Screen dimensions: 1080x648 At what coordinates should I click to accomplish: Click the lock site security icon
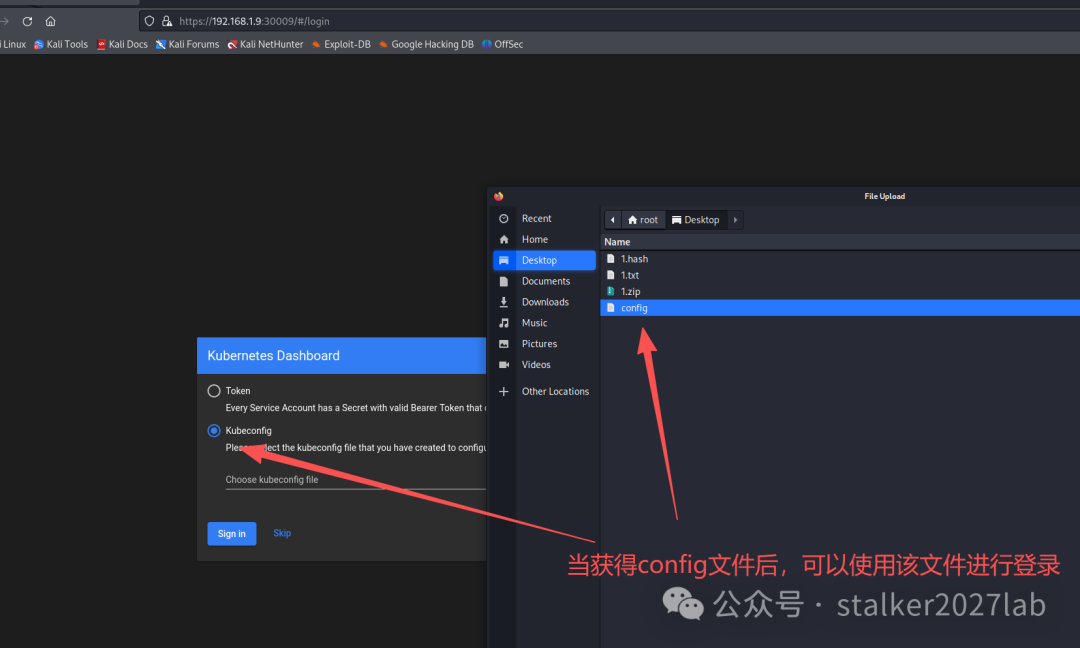pyautogui.click(x=167, y=21)
